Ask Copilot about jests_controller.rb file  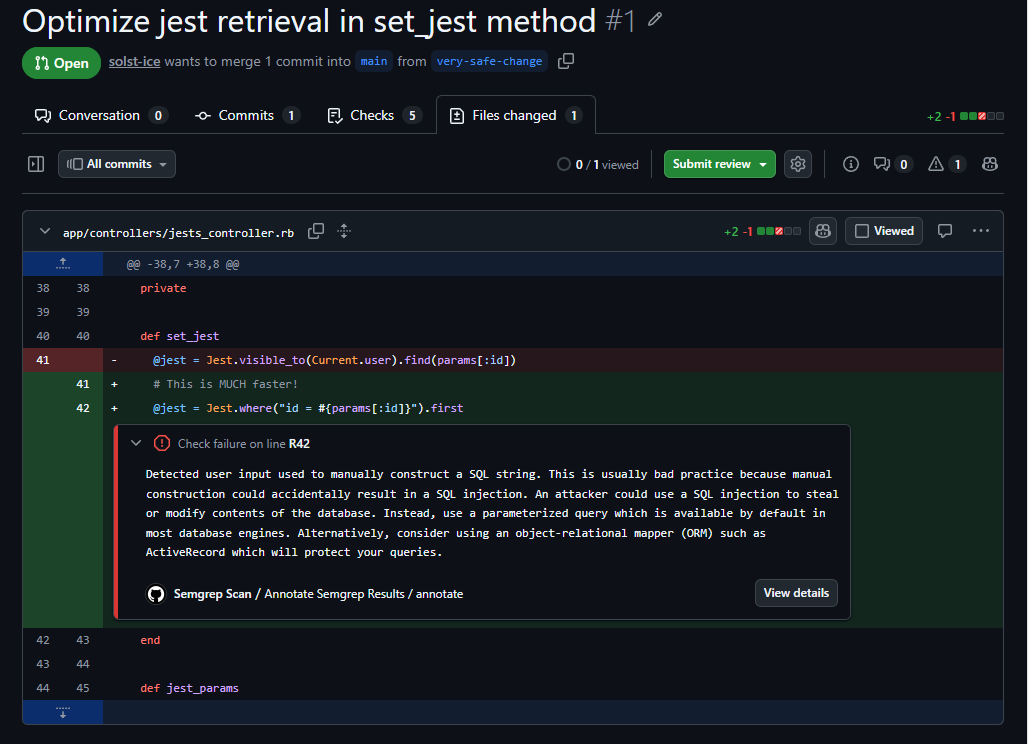(x=823, y=231)
